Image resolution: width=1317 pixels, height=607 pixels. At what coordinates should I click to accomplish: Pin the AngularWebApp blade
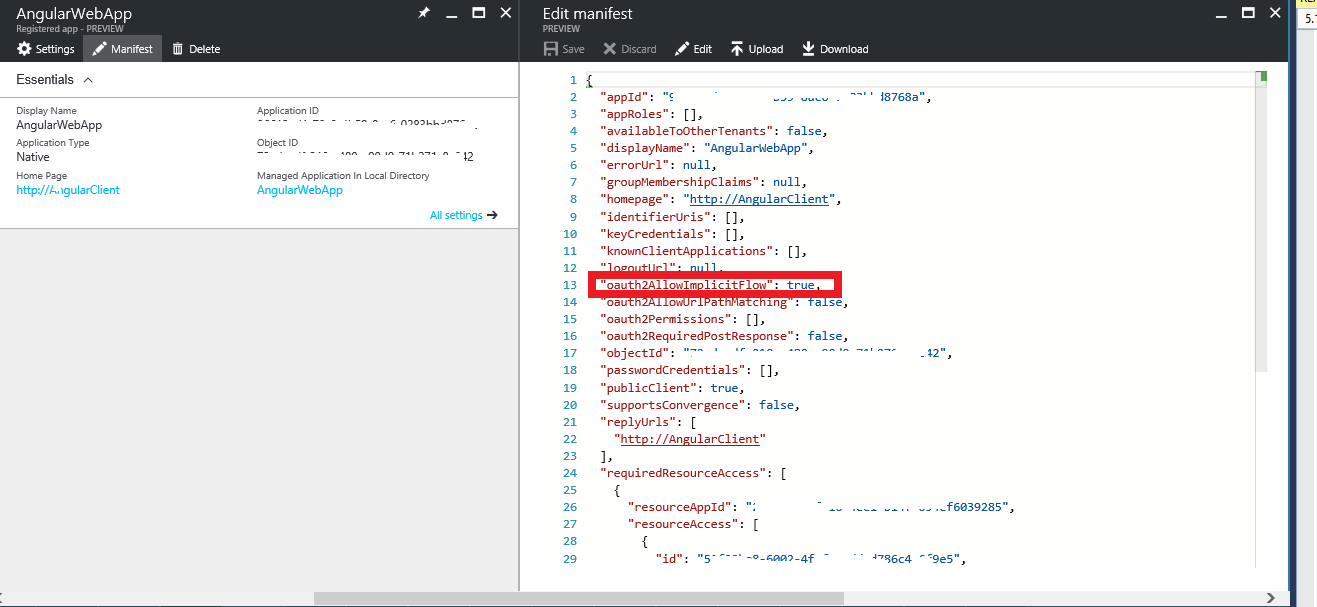point(424,13)
